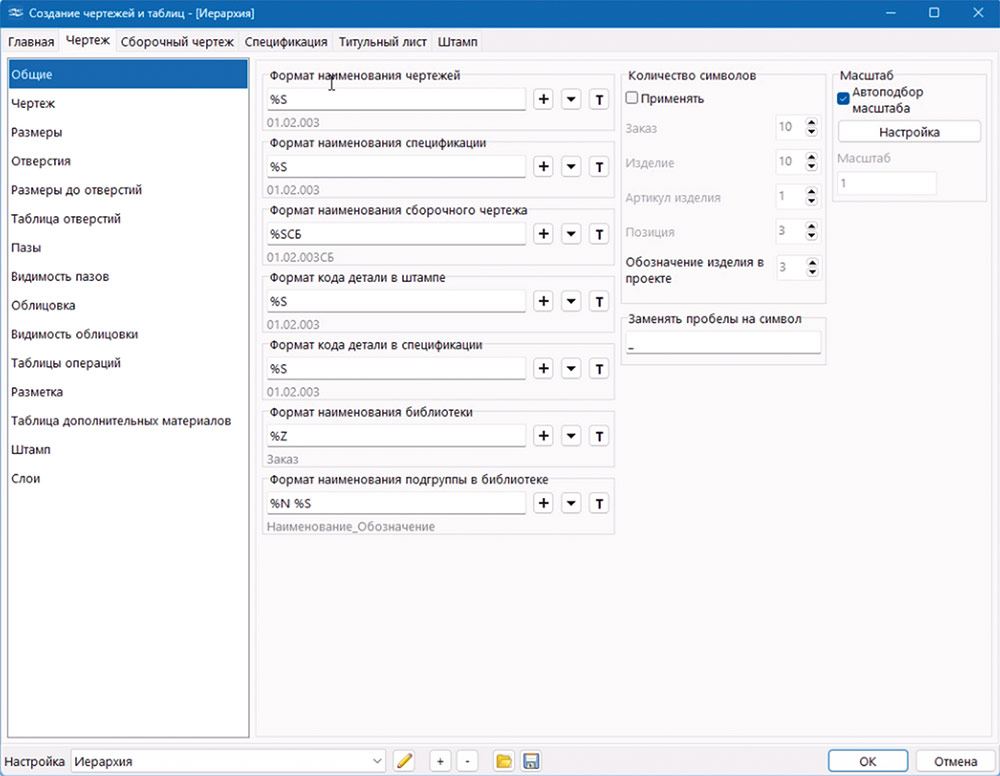Click the save diskette icon in bottom bar
Viewport: 1000px width, 776px height.
(x=531, y=761)
